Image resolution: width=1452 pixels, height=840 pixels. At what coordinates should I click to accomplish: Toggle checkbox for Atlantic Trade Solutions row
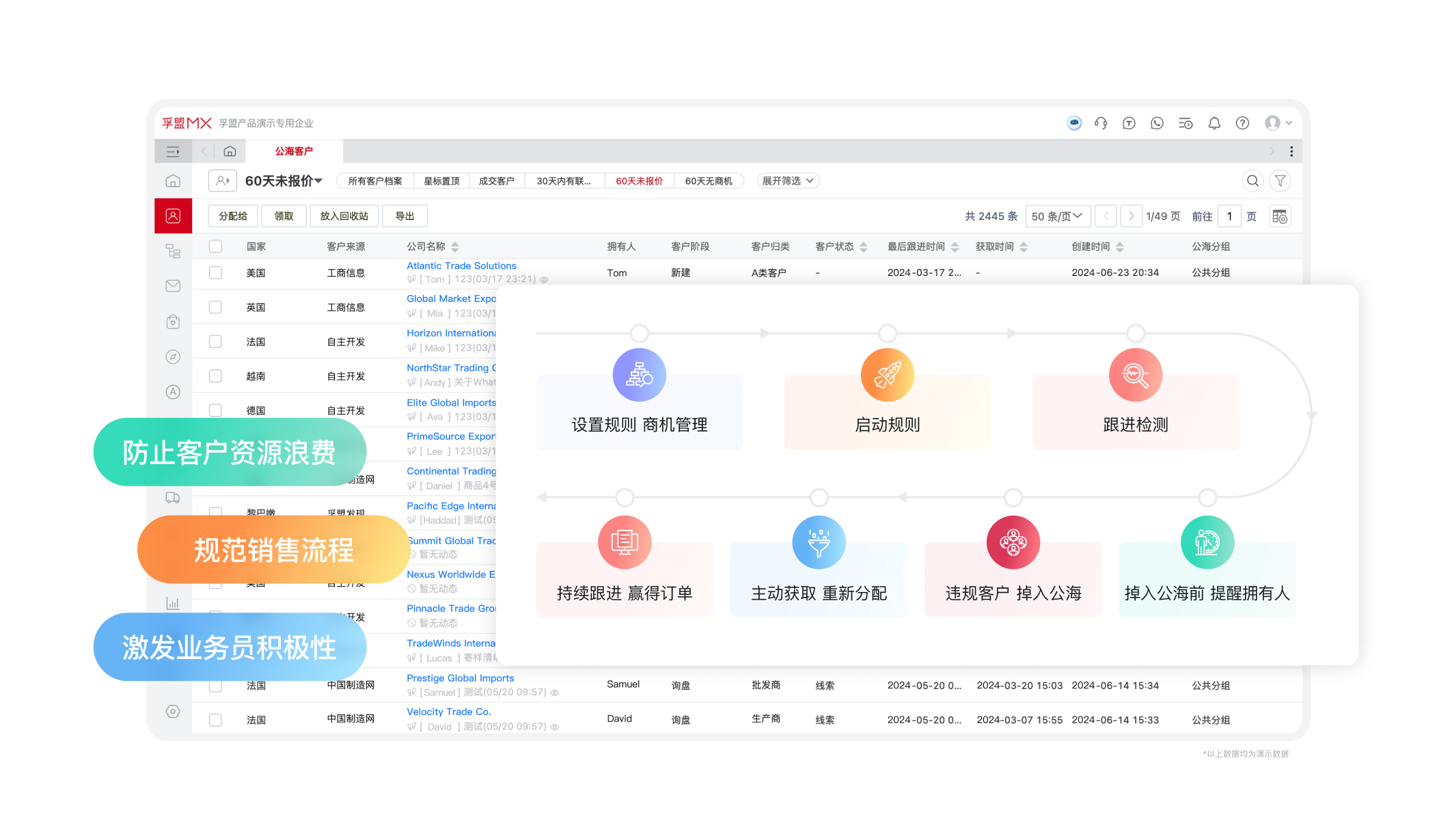(x=217, y=273)
